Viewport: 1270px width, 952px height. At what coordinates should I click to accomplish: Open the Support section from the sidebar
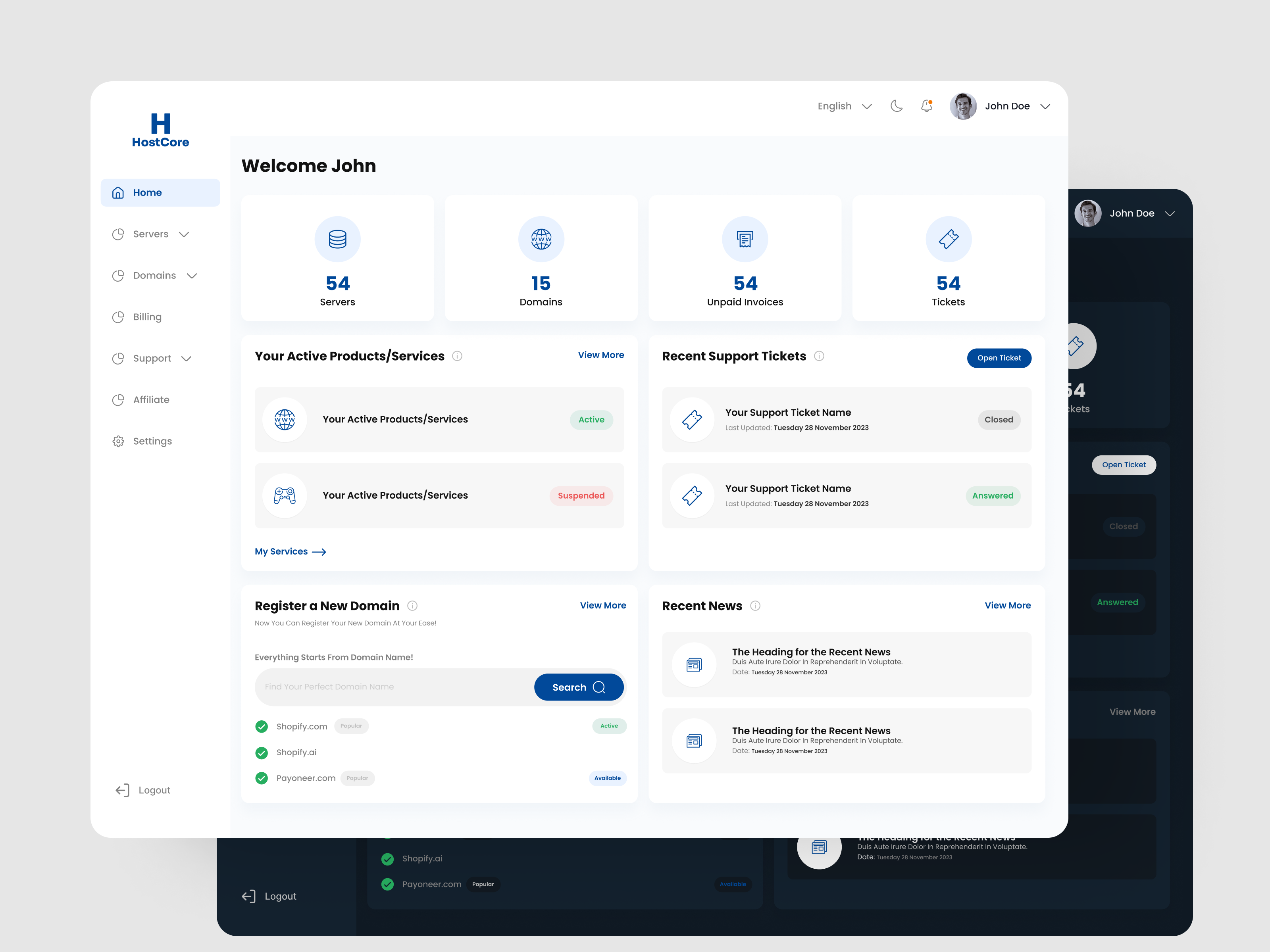(152, 358)
